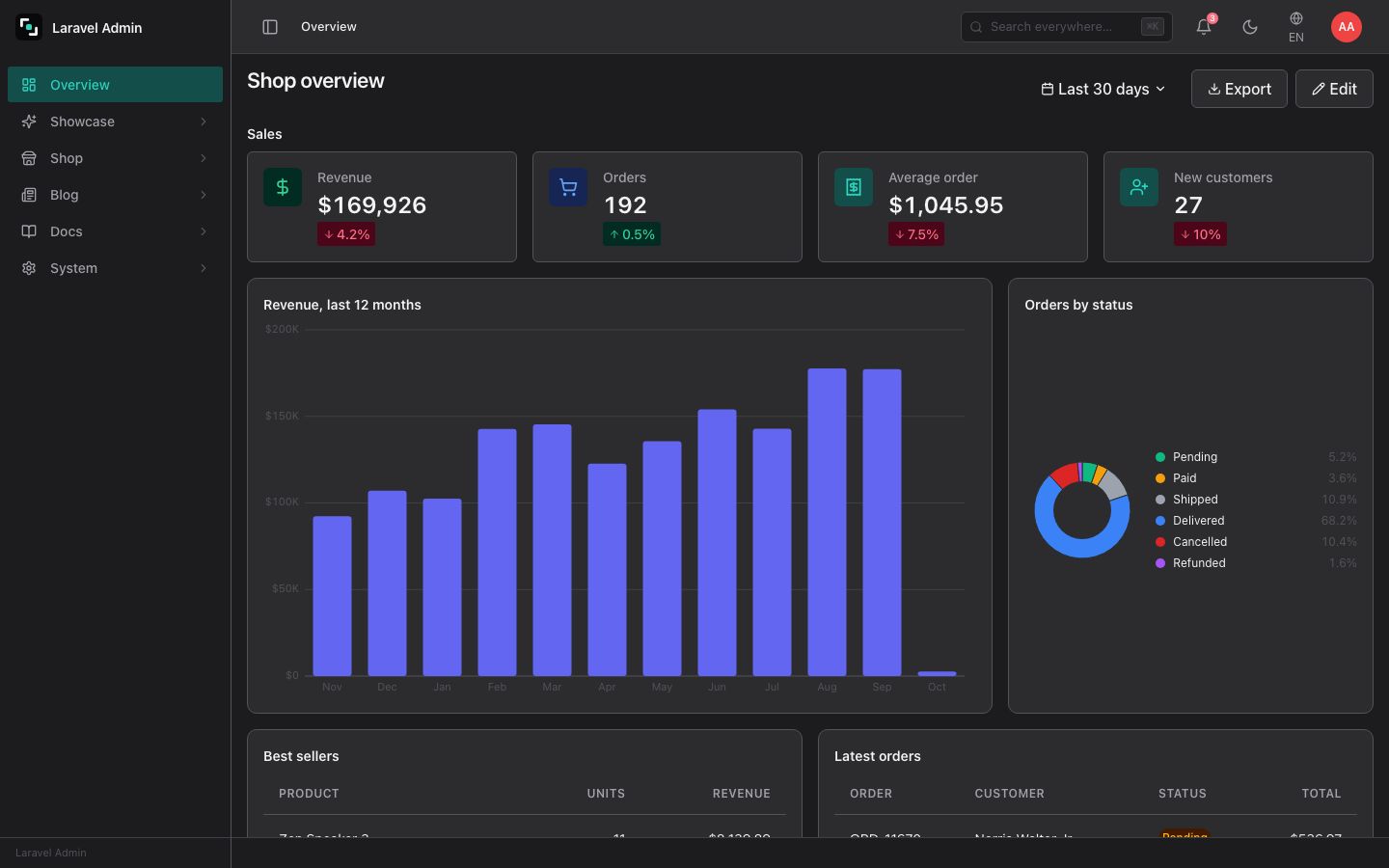
Task: Click the search magnifier icon
Action: [976, 27]
